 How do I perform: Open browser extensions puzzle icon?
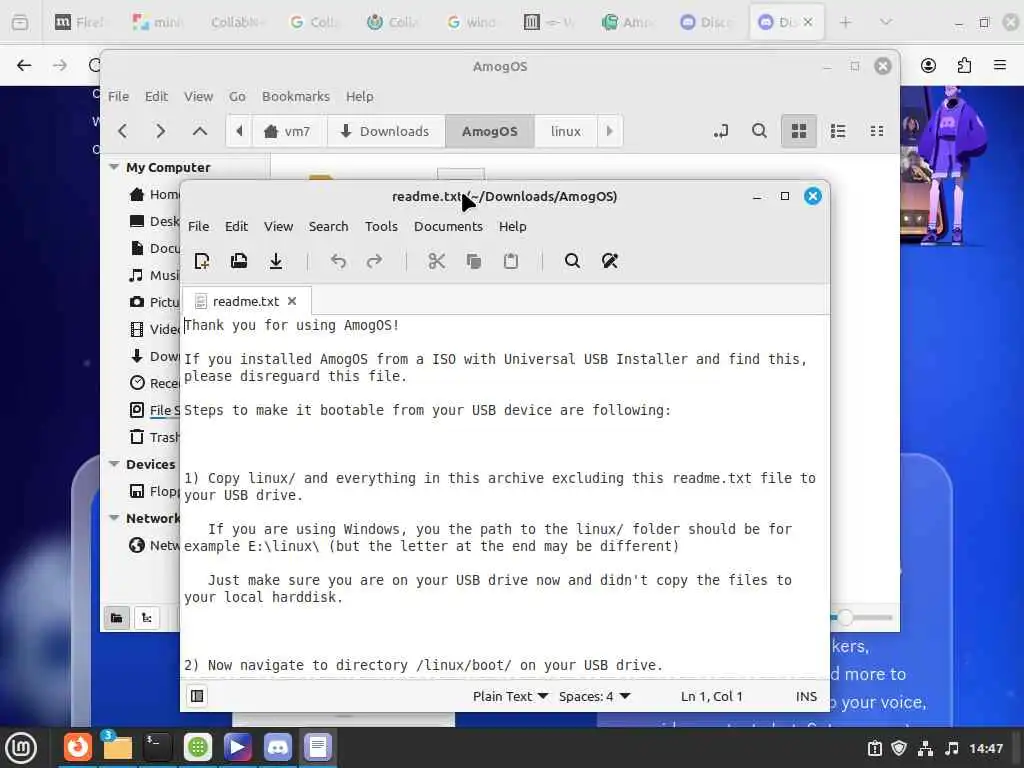pos(964,65)
